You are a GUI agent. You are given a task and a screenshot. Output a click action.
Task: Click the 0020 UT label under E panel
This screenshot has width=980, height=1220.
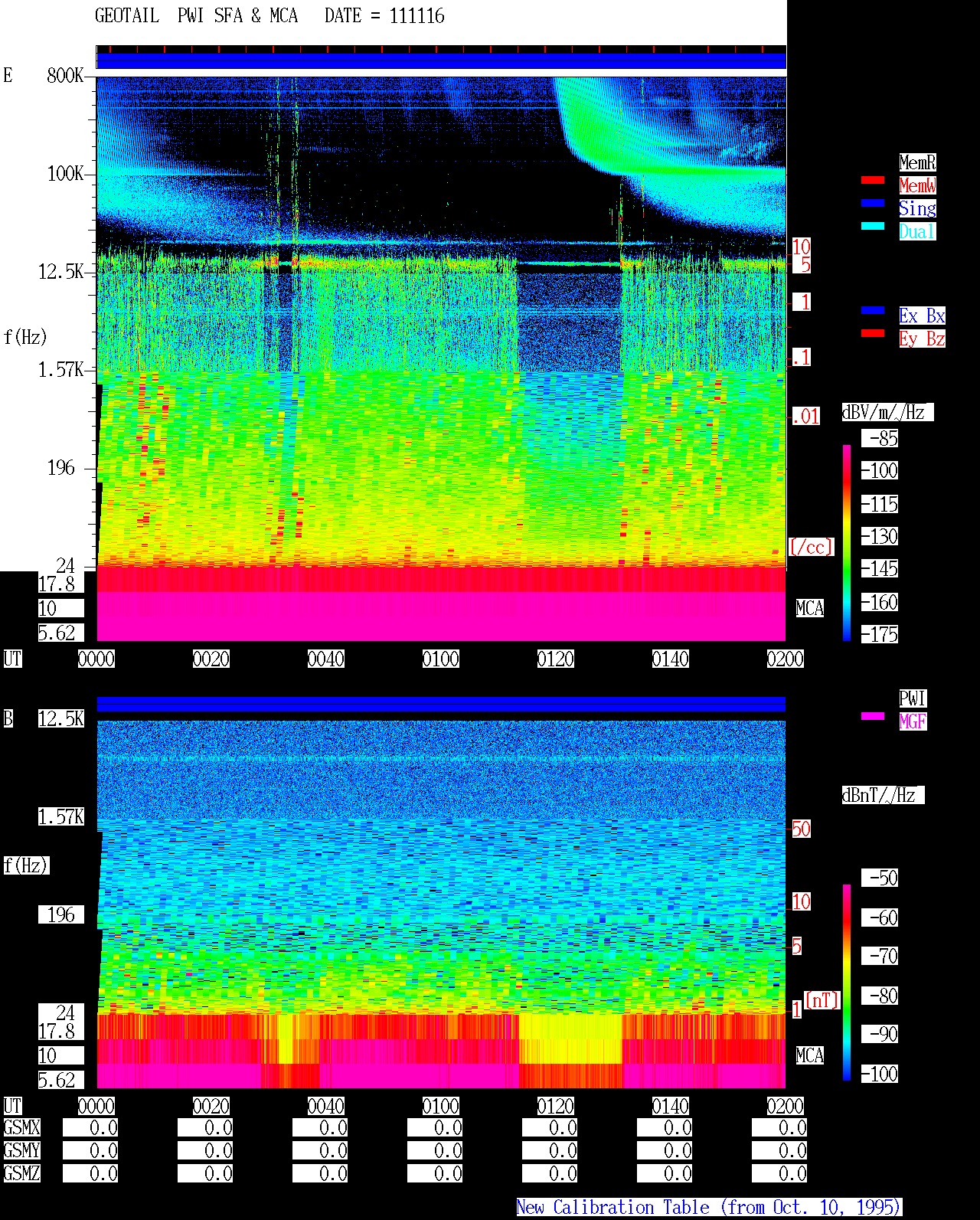211,659
